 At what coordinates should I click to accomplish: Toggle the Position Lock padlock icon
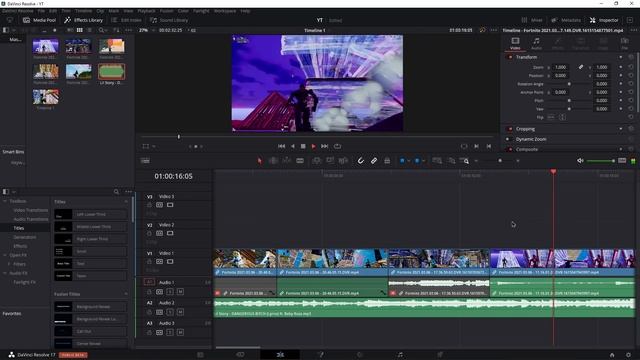(x=387, y=161)
